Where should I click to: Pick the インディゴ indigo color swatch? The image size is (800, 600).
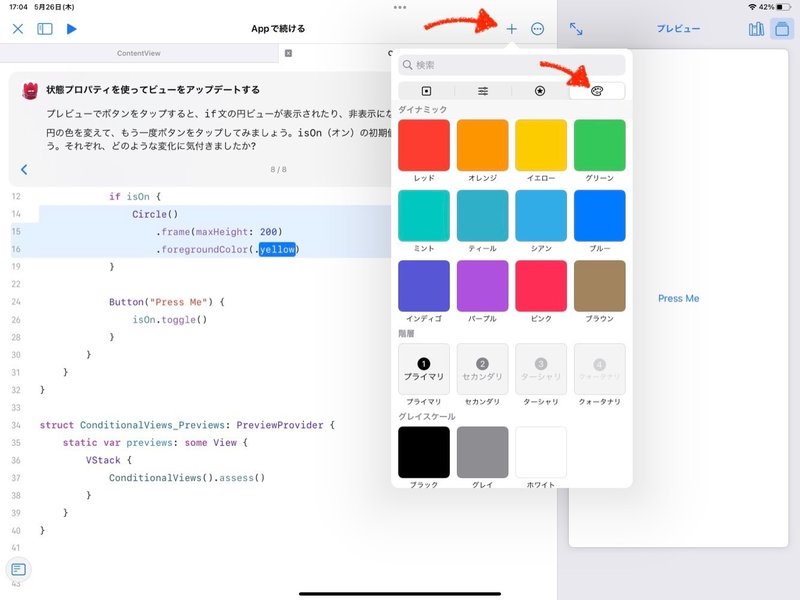423,286
